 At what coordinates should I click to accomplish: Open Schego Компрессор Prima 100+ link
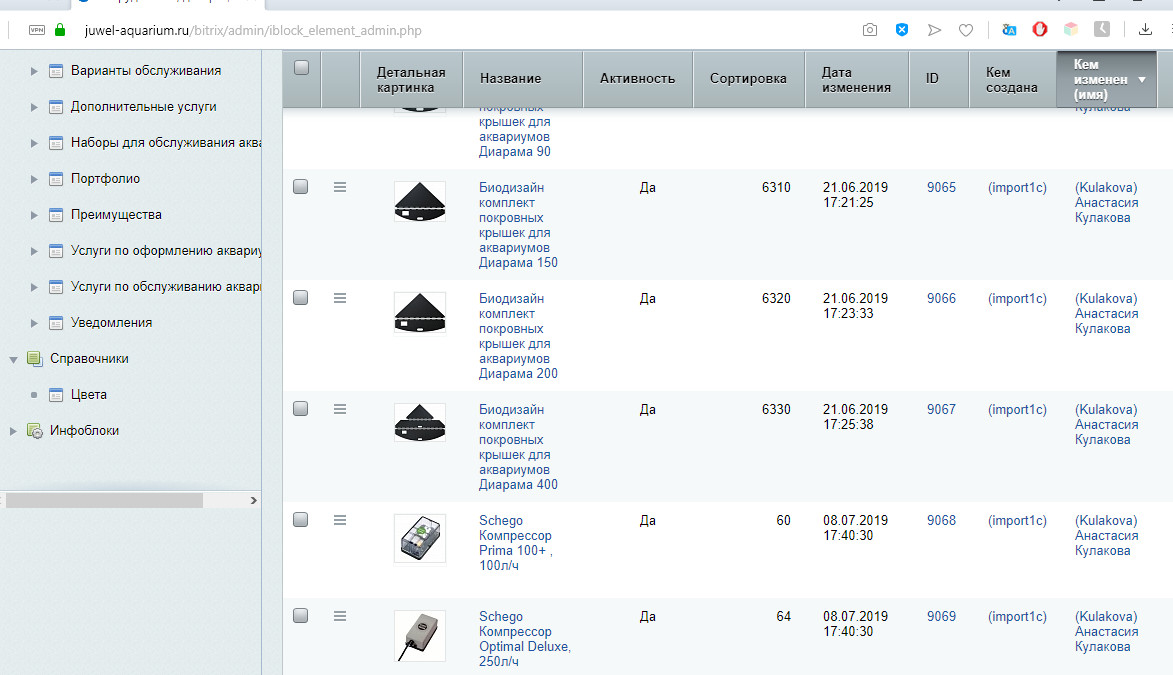tap(515, 543)
